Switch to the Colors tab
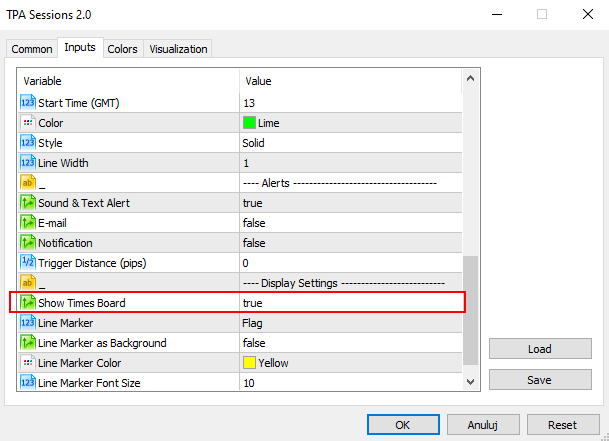609x441 pixels. pyautogui.click(x=123, y=49)
